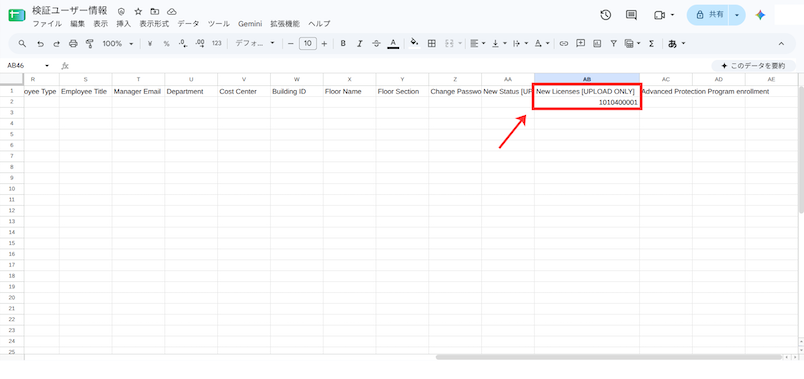Viewport: 804px width, 379px height.
Task: Insert a link with chain icon
Action: 564,44
